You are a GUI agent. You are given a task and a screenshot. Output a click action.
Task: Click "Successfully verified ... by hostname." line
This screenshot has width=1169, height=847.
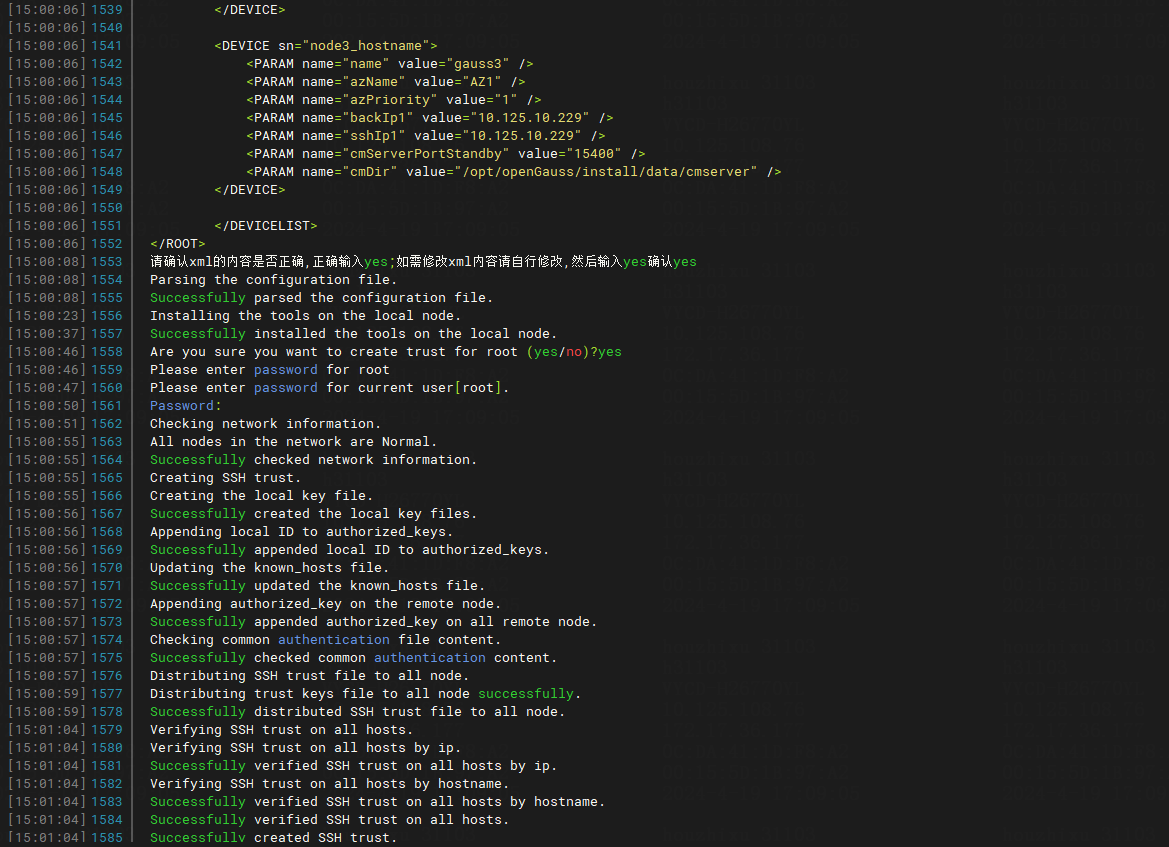377,801
